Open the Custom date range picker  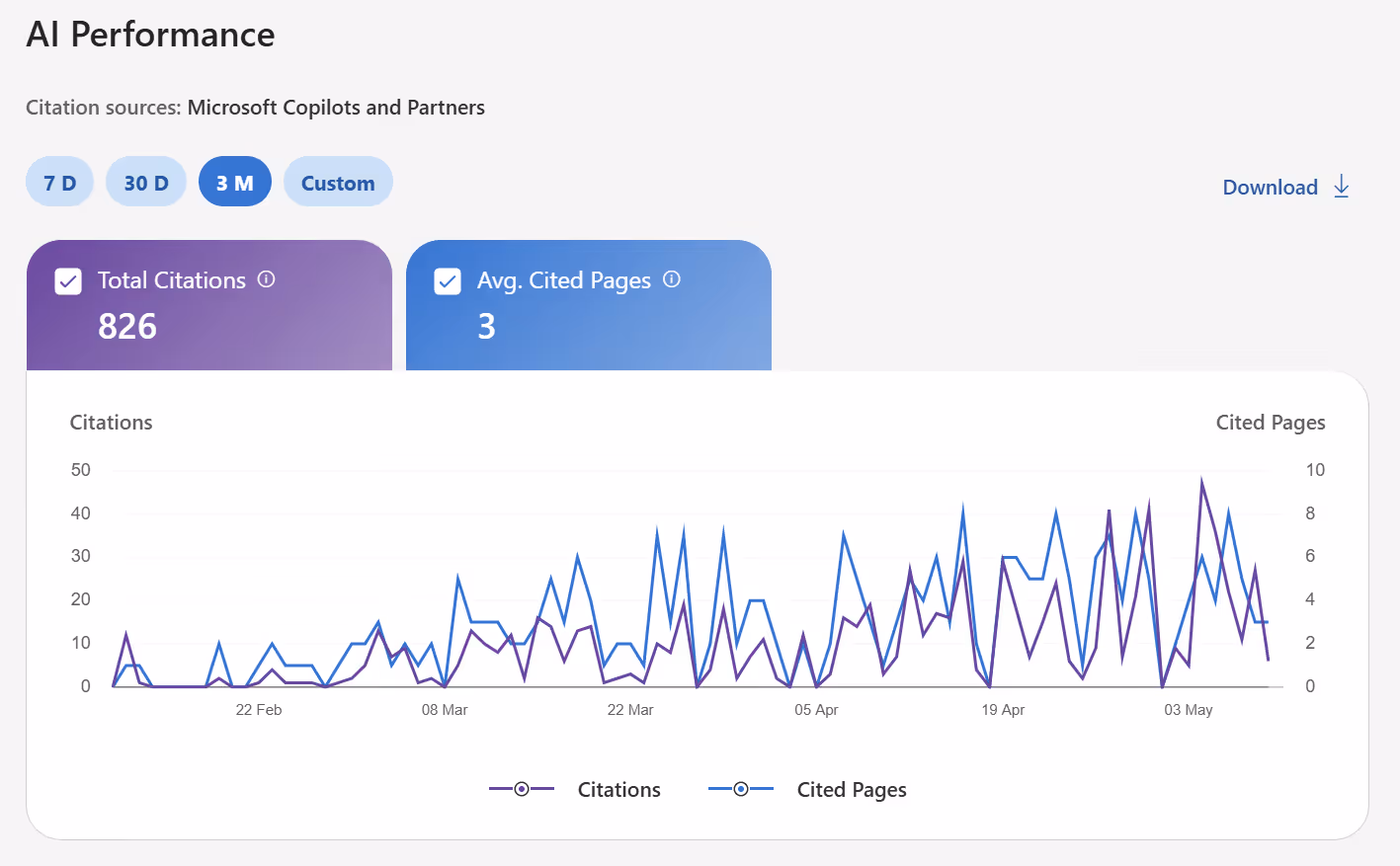tap(338, 182)
